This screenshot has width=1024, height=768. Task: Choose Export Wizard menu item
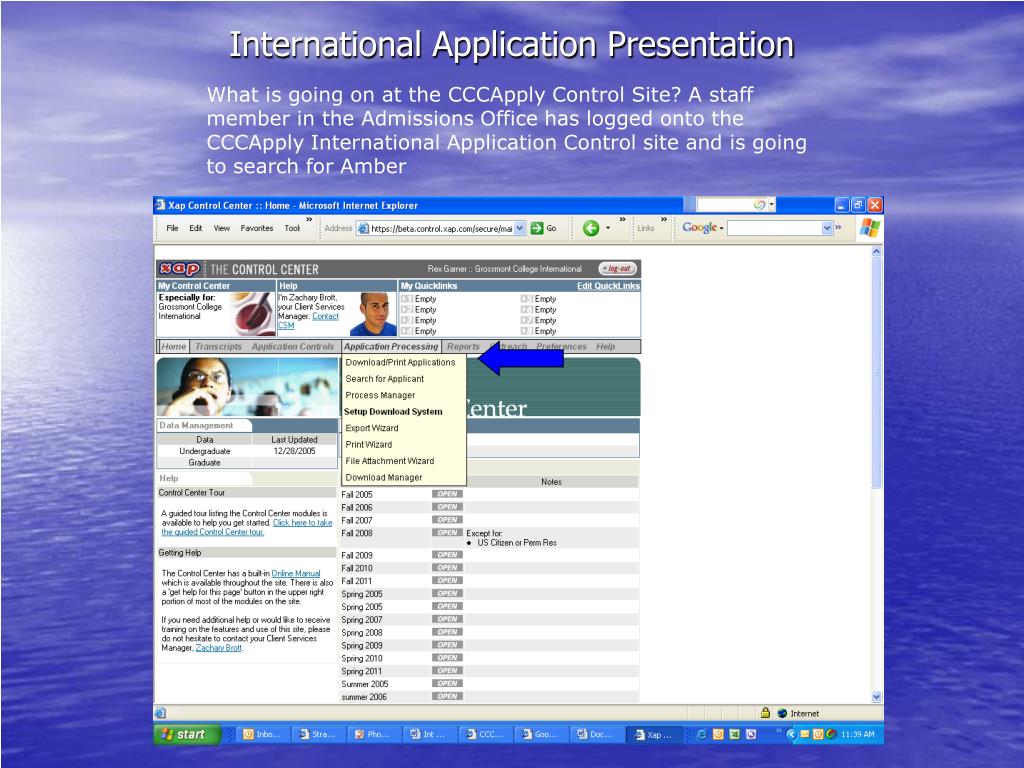372,428
